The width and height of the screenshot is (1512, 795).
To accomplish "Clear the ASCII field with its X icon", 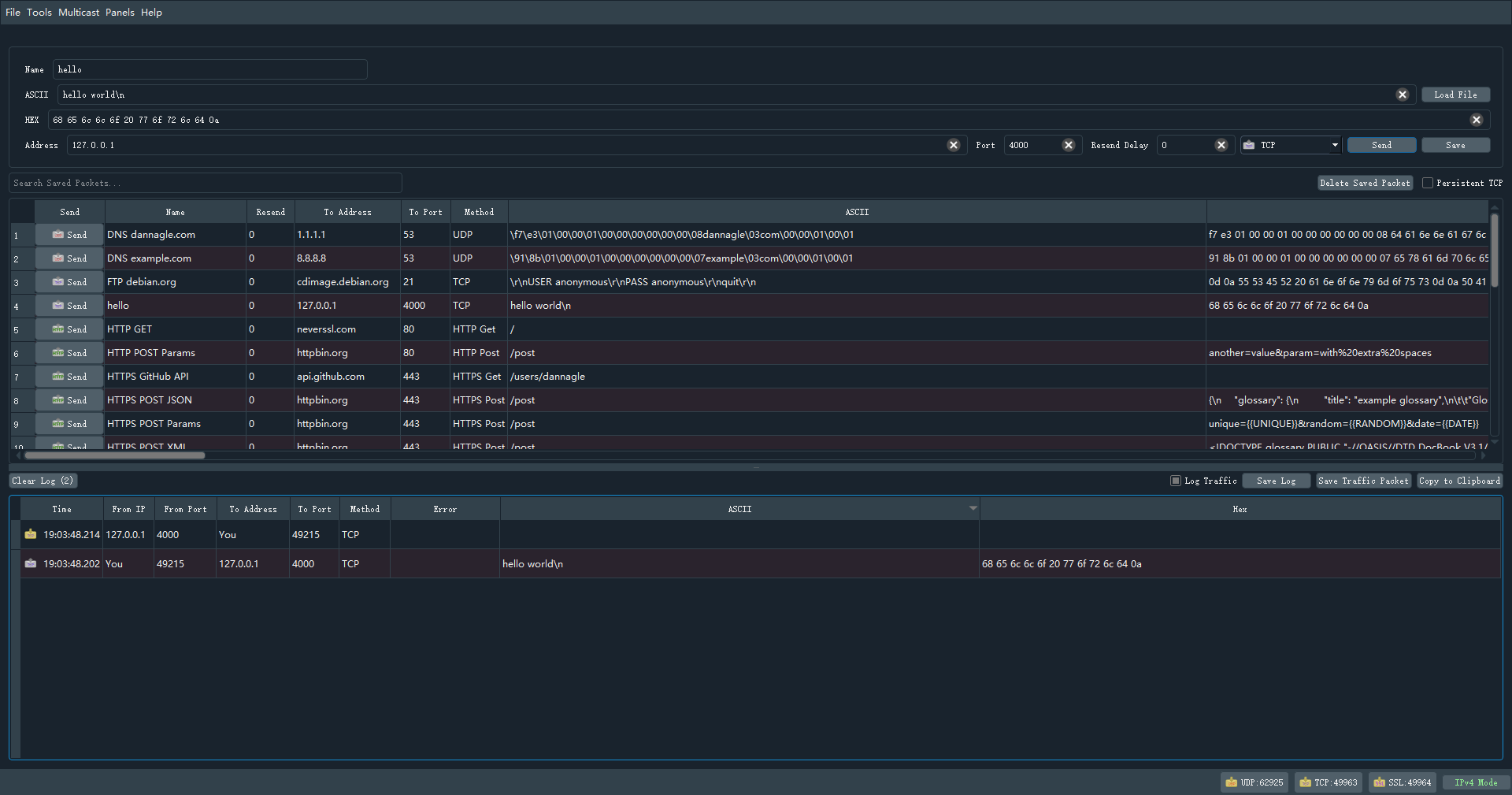I will (x=1402, y=95).
